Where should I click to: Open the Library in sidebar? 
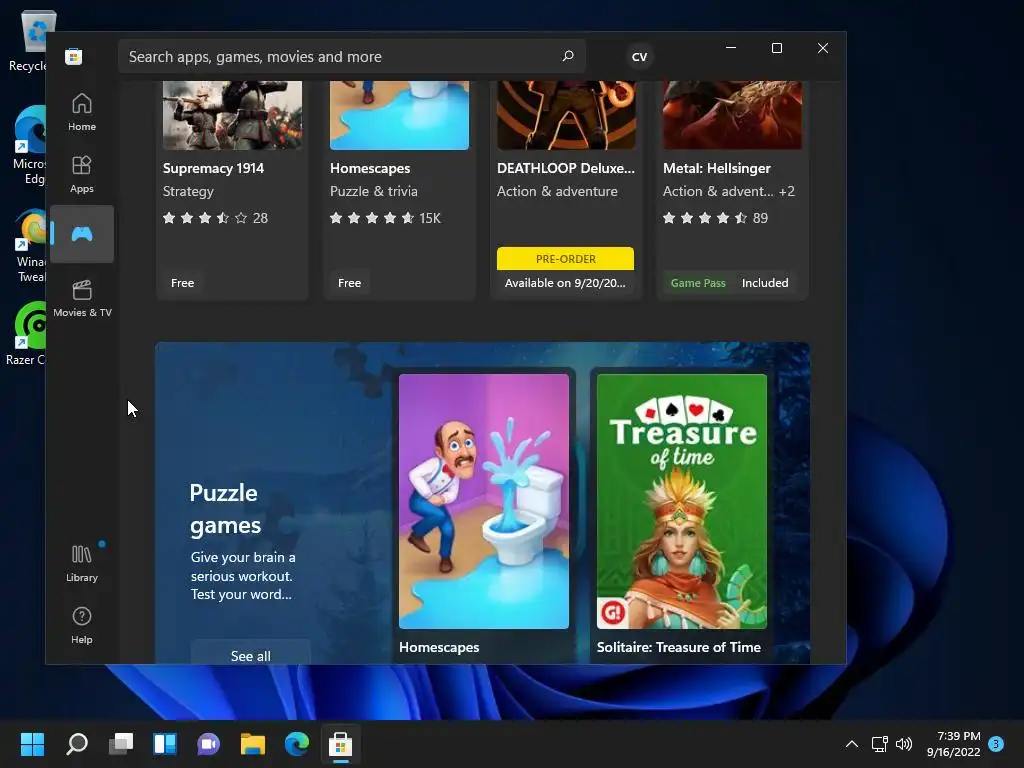click(x=82, y=563)
